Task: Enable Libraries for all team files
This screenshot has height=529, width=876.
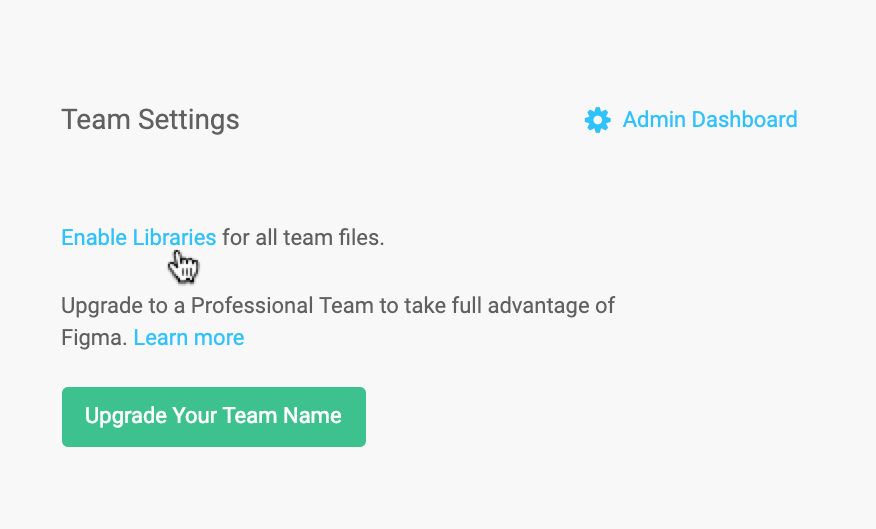Action: (138, 238)
